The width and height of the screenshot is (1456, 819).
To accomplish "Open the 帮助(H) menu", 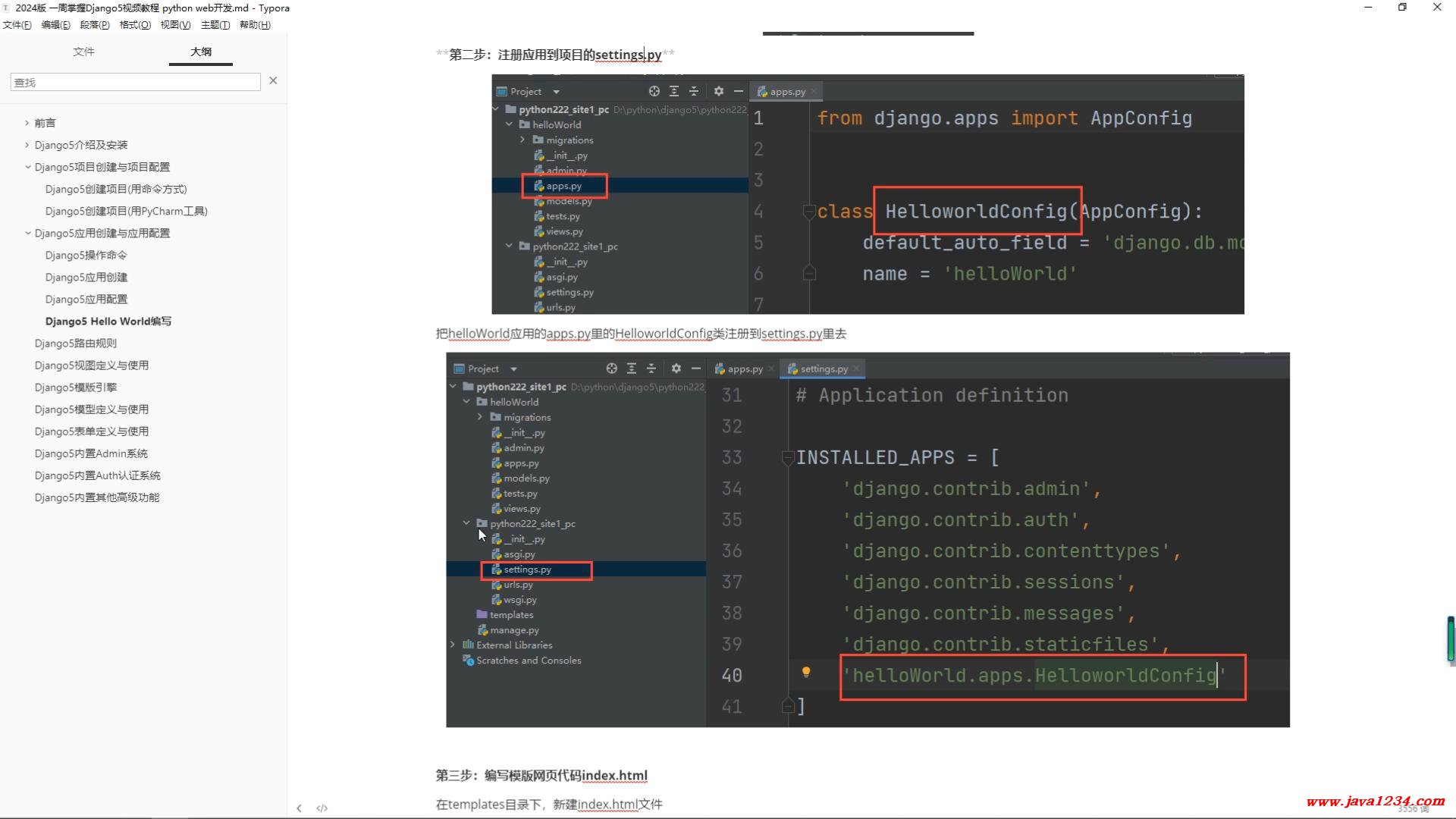I will (x=255, y=25).
